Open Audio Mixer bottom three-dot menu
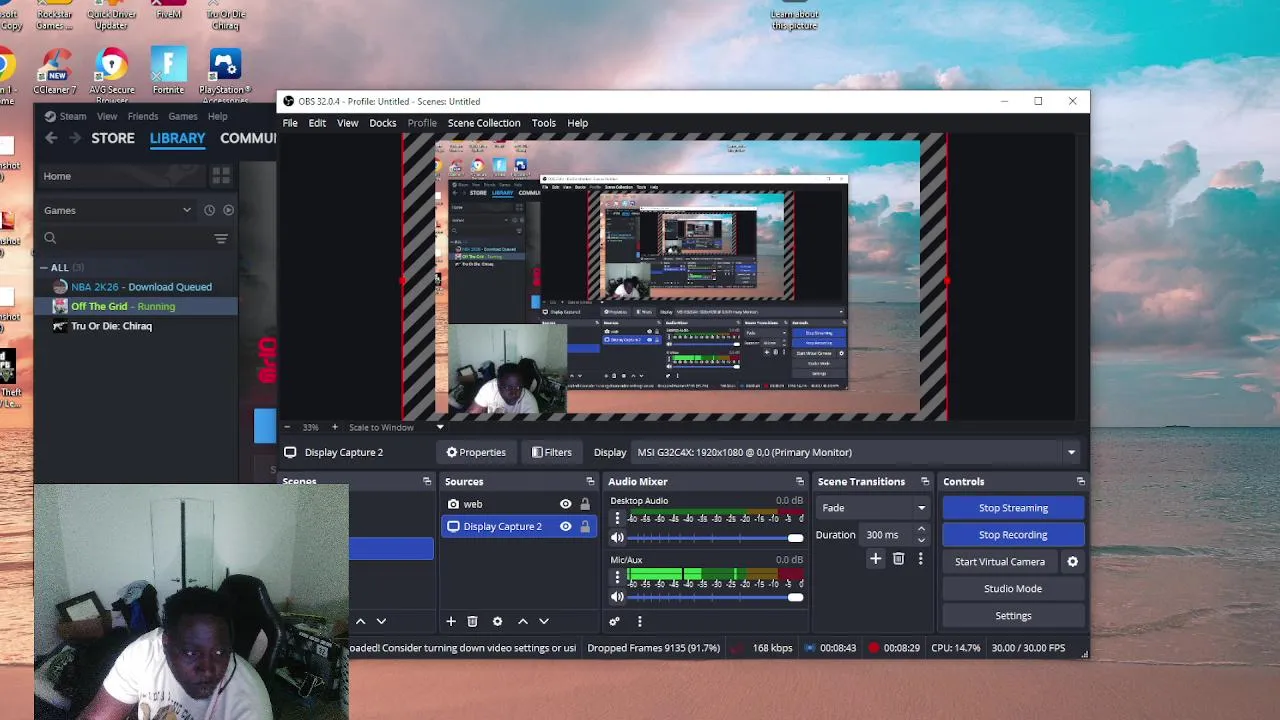The height and width of the screenshot is (720, 1280). click(639, 621)
